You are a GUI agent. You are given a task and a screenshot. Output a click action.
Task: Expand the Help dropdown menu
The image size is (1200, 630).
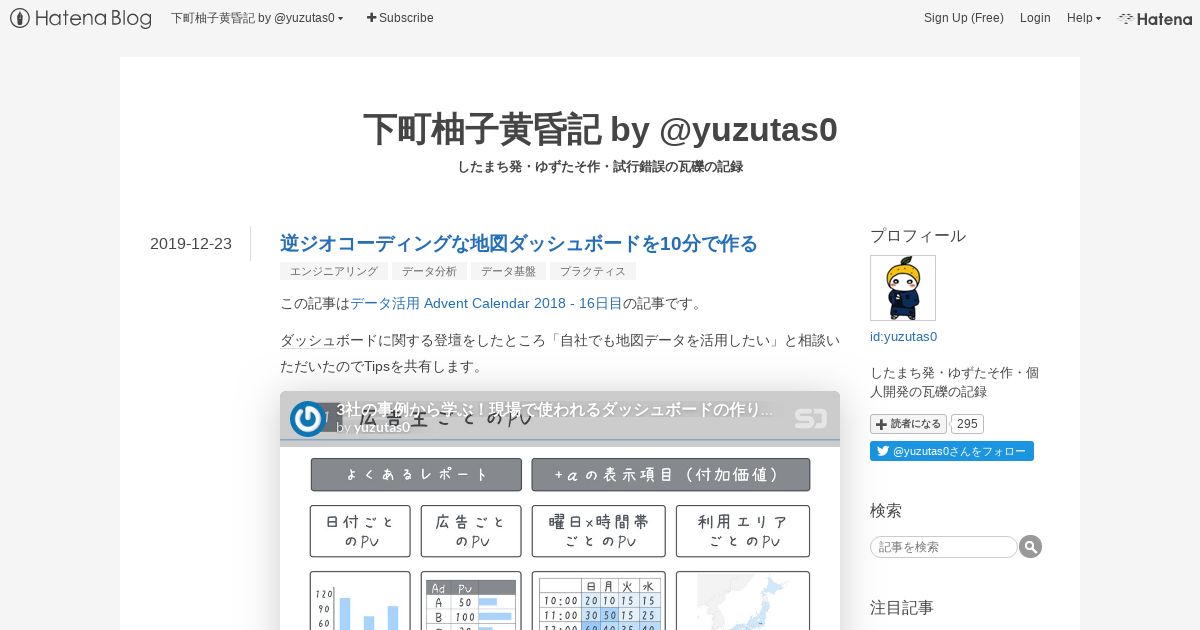1084,18
